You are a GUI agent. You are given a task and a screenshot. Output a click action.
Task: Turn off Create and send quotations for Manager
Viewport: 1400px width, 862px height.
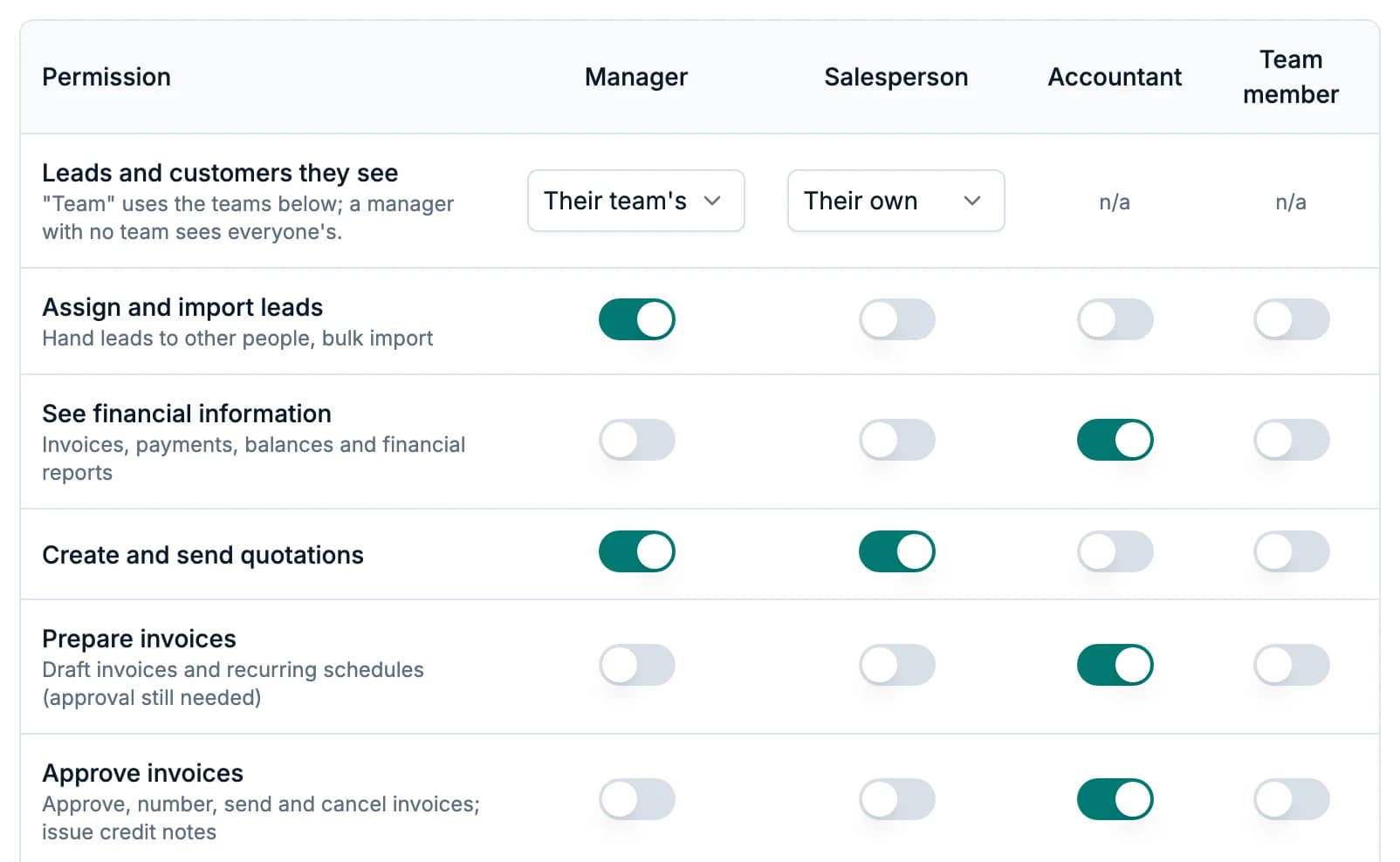(x=637, y=551)
